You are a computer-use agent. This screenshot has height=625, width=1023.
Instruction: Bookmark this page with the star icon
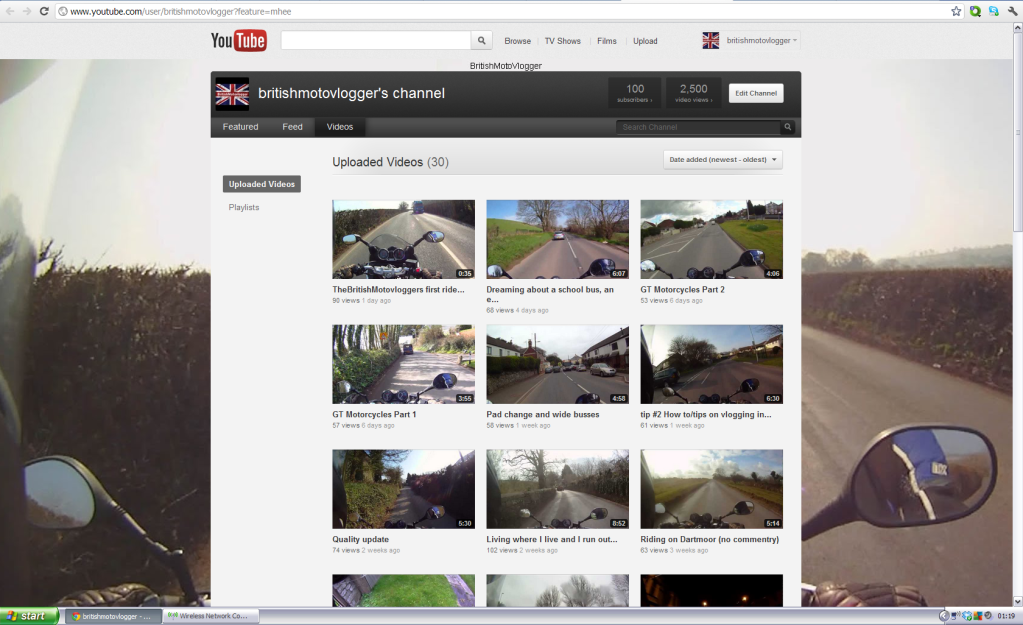(956, 11)
